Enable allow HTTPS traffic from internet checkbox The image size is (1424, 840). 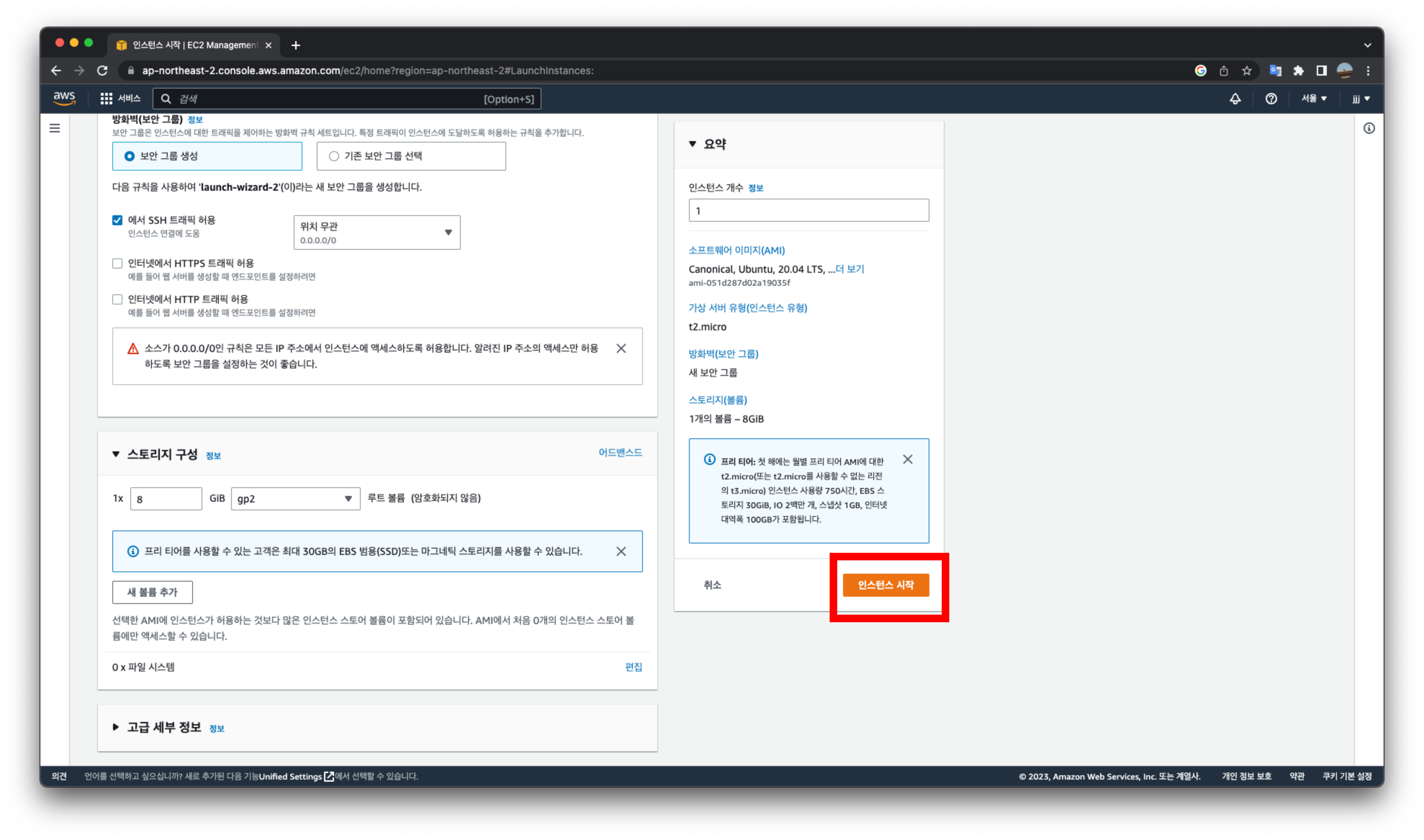[117, 263]
